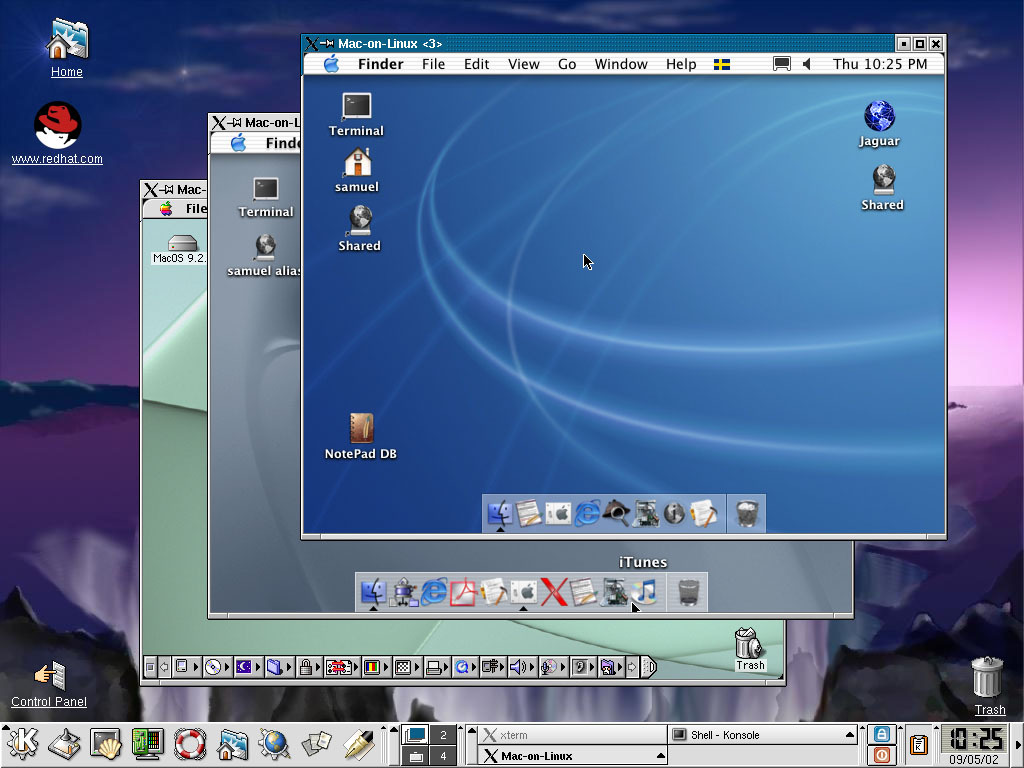Switch to virtual desktop 2 in the pager

tap(443, 735)
